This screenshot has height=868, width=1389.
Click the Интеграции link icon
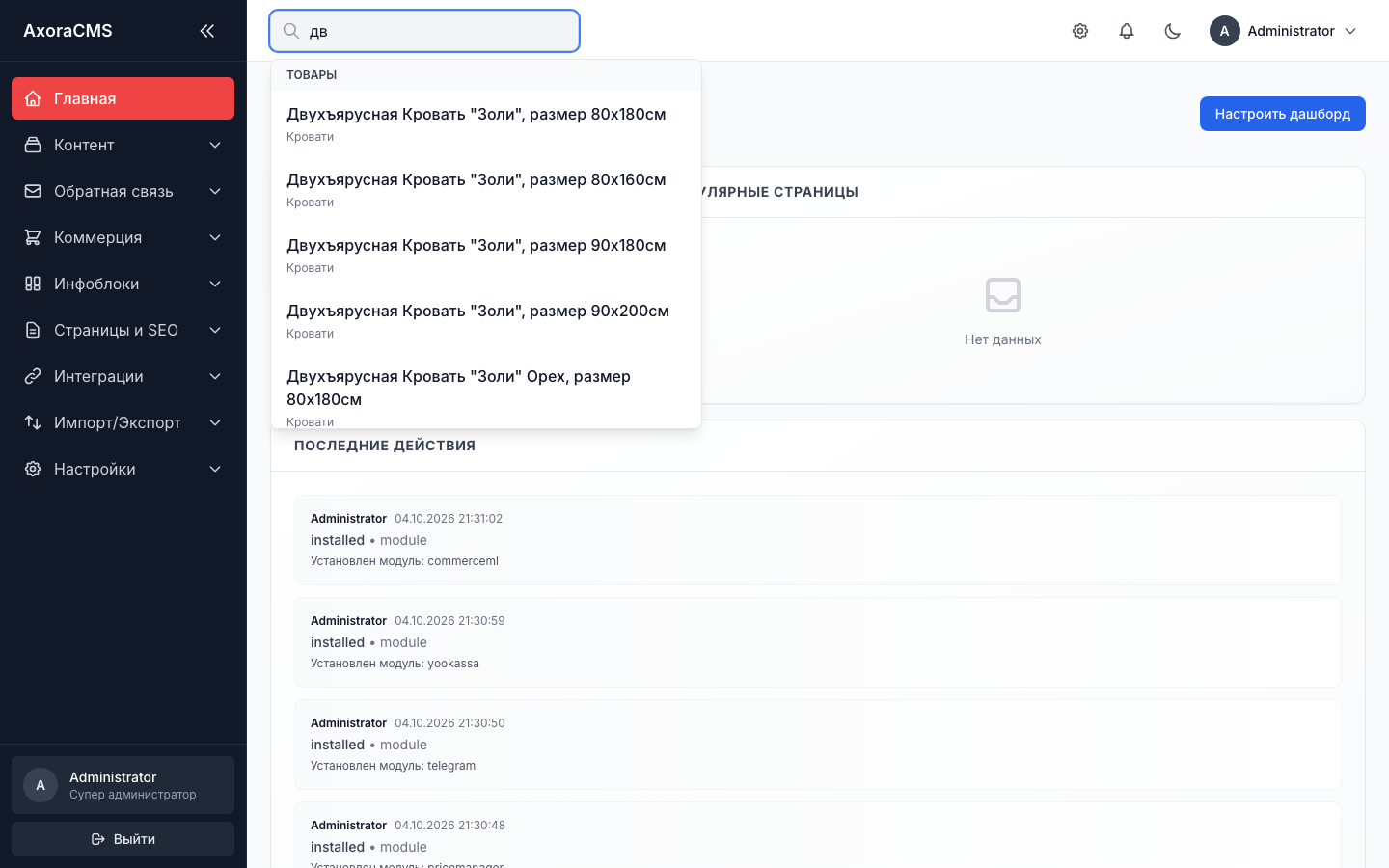pyautogui.click(x=33, y=376)
